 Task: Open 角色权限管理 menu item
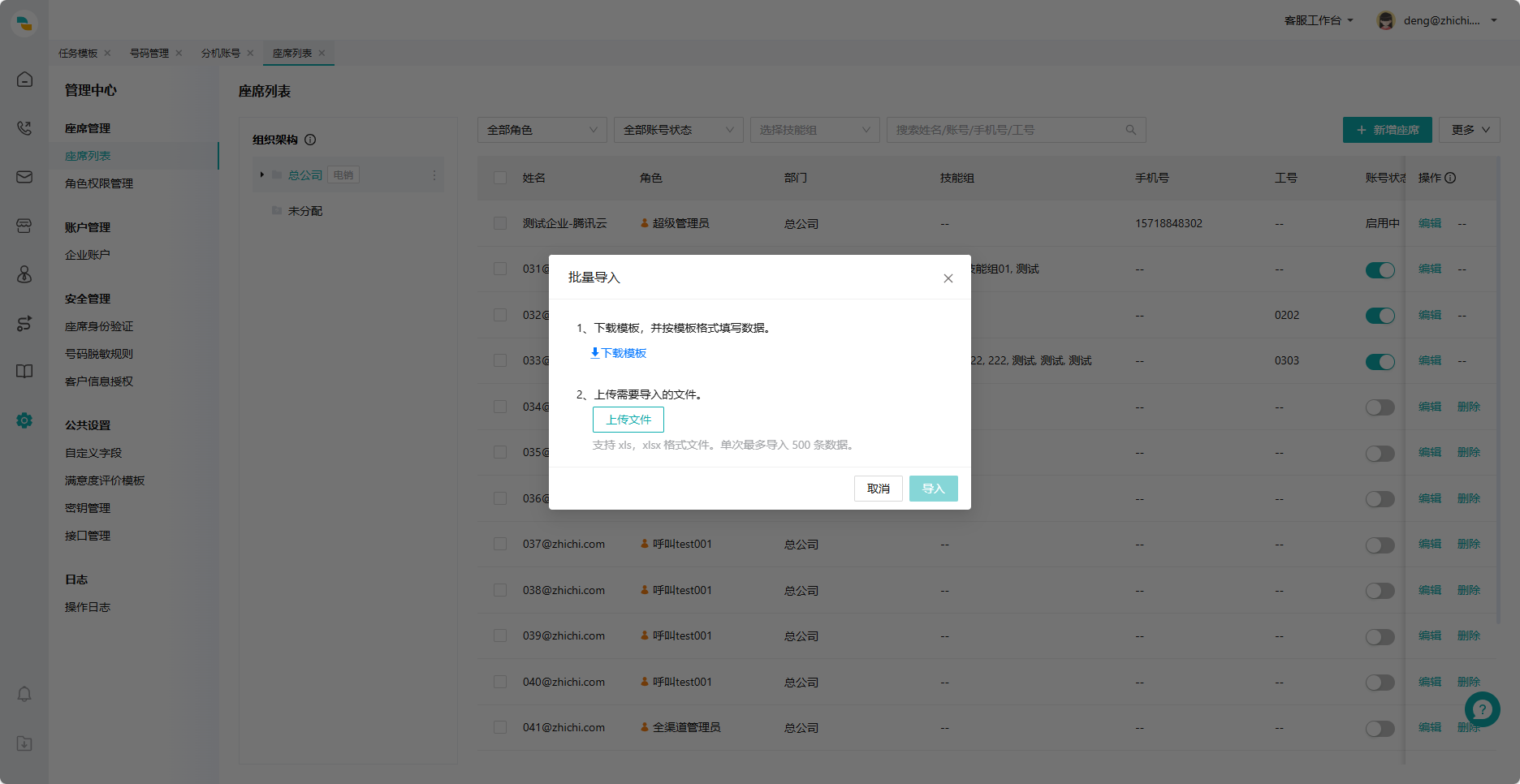click(99, 183)
